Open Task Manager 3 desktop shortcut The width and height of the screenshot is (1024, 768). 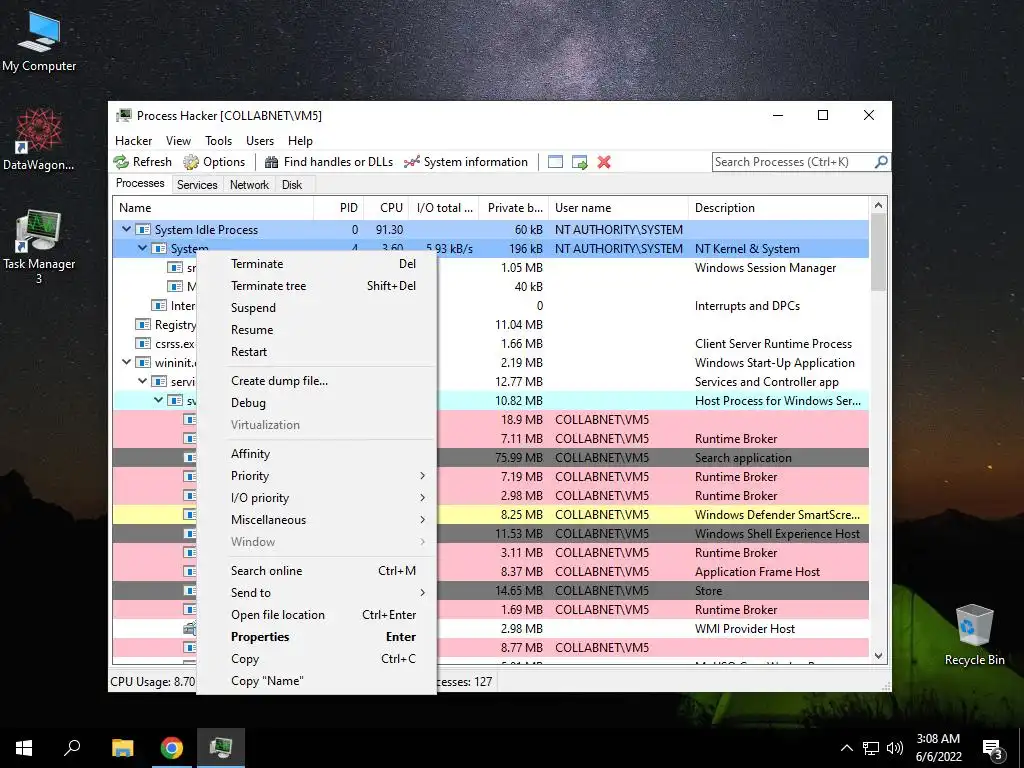pos(39,247)
